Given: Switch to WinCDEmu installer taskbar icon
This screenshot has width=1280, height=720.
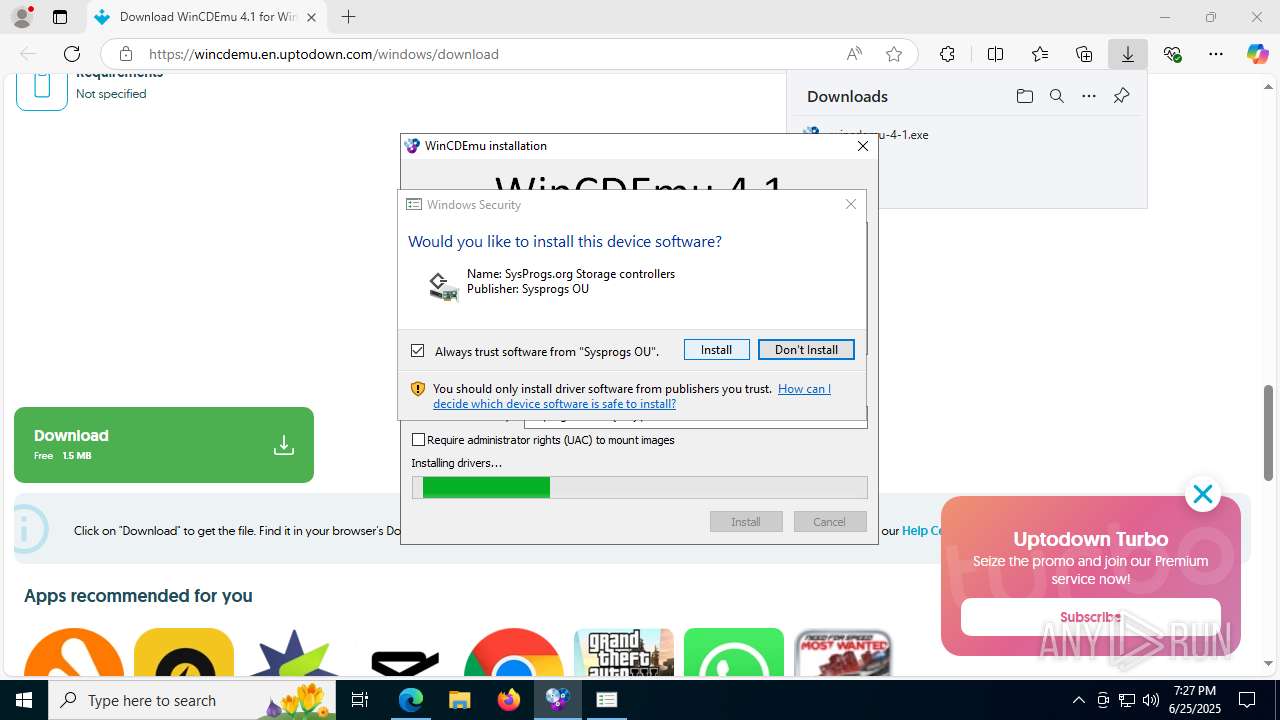Looking at the screenshot, I should pyautogui.click(x=558, y=700).
